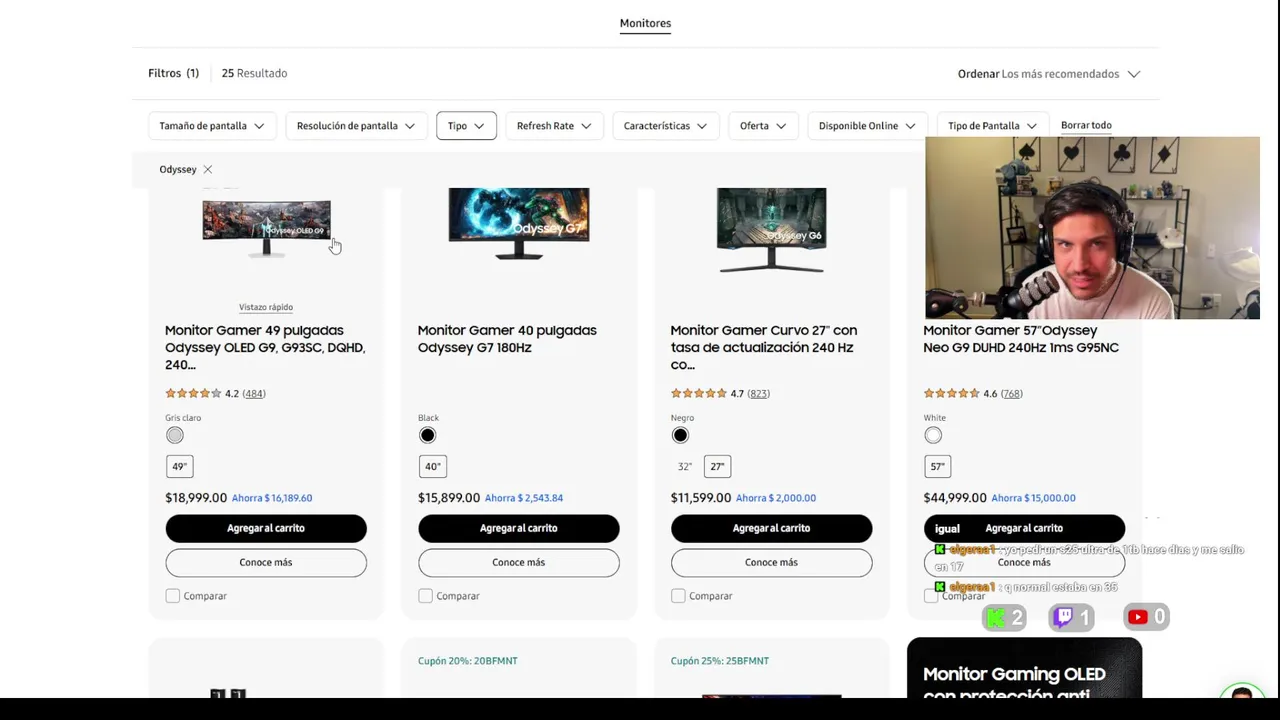The height and width of the screenshot is (720, 1280).
Task: Click the streamer webcam overlay
Action: pyautogui.click(x=1092, y=228)
